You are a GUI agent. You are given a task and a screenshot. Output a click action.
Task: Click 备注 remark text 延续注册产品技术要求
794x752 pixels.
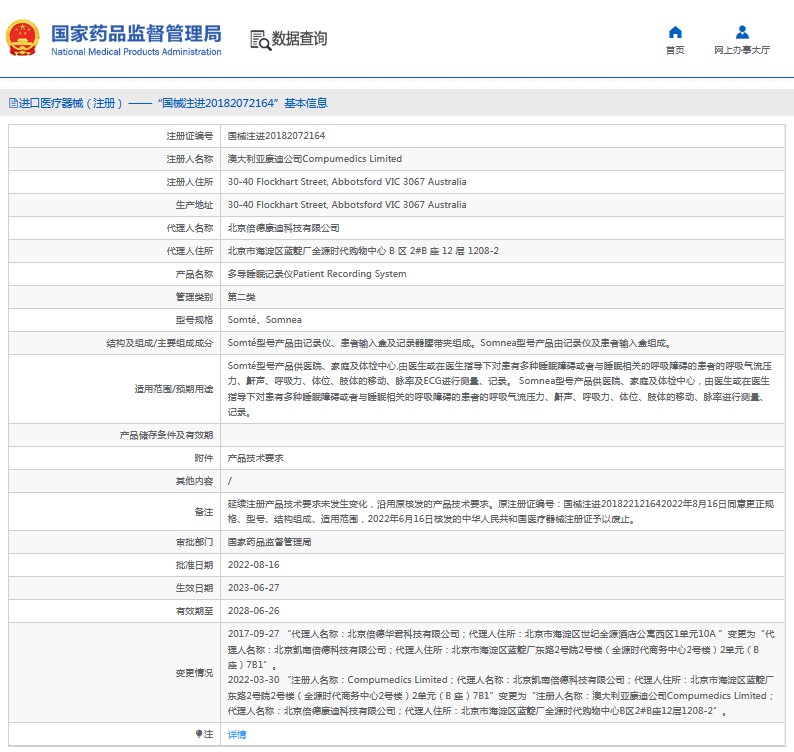pos(500,511)
